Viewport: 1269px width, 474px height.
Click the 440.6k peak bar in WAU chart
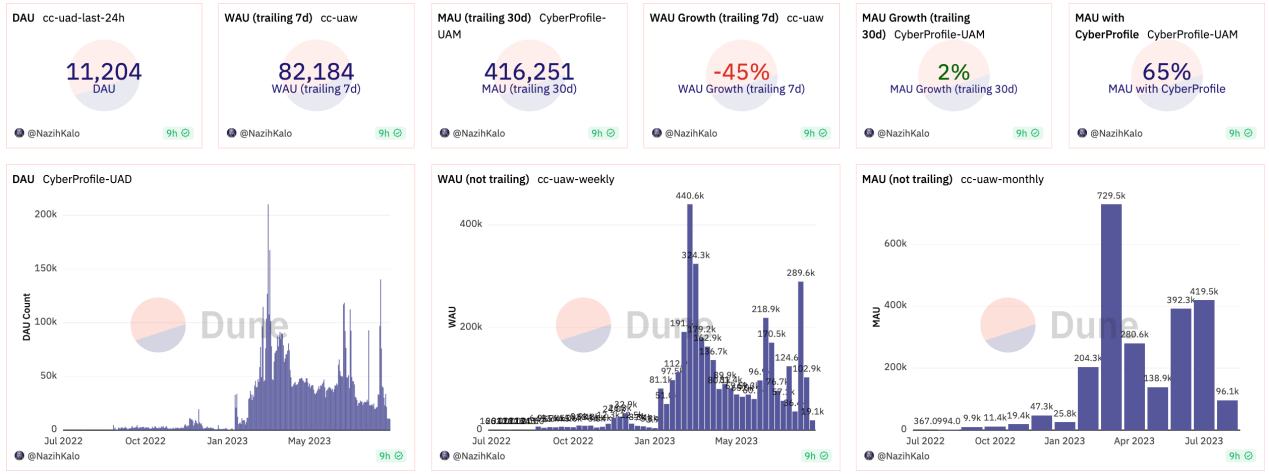(689, 316)
